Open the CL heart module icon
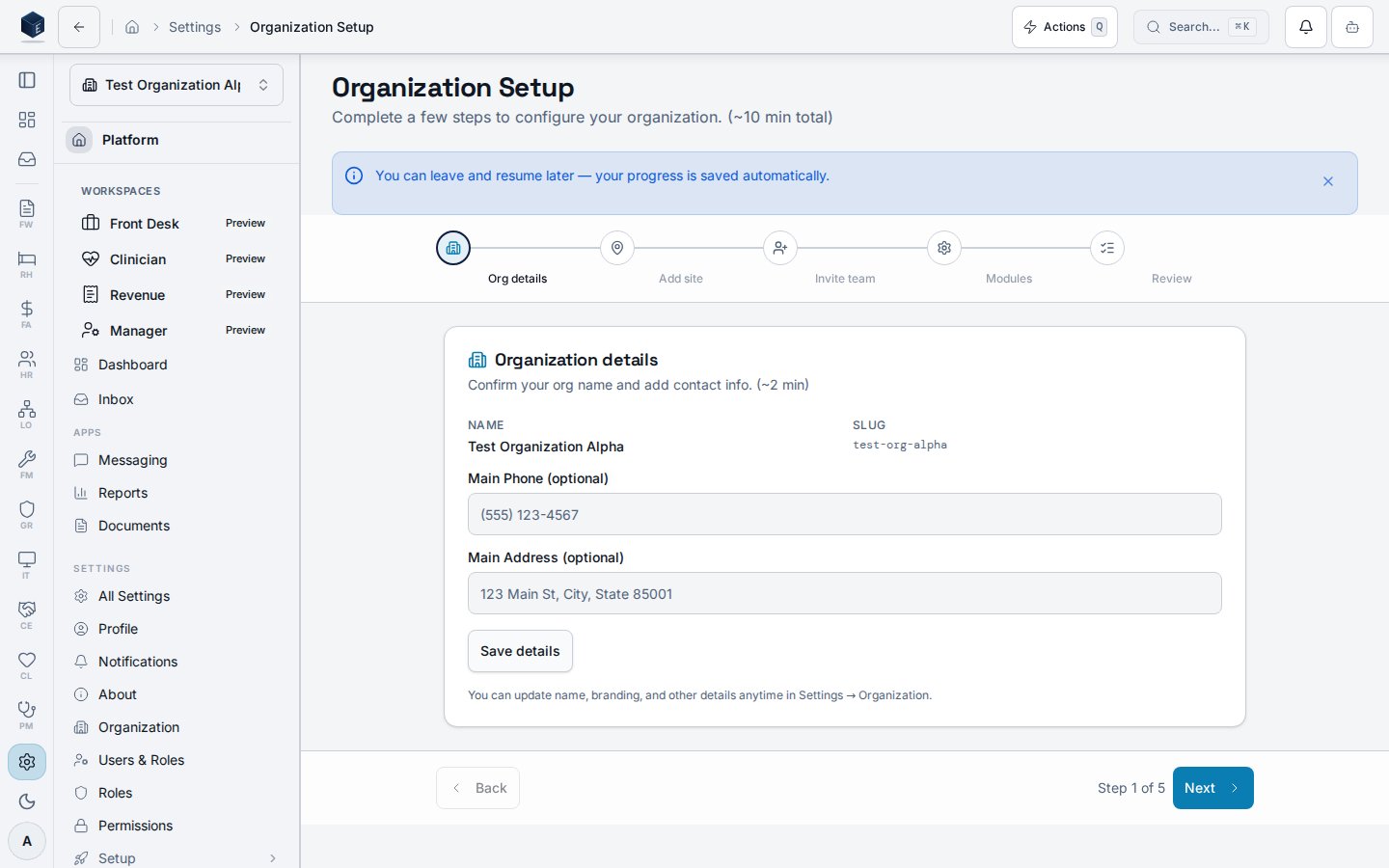The image size is (1389, 868). (x=27, y=665)
